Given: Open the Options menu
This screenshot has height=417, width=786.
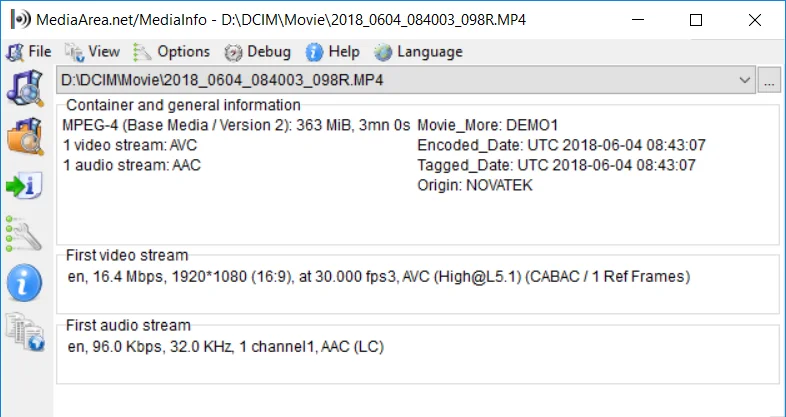Looking at the screenshot, I should [x=171, y=52].
